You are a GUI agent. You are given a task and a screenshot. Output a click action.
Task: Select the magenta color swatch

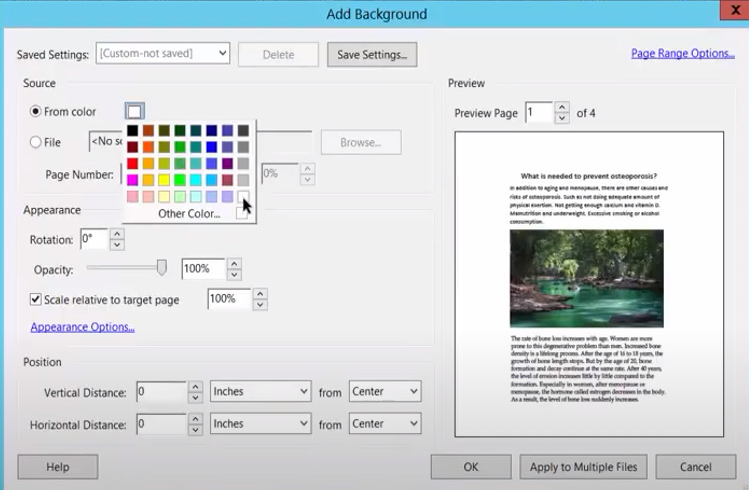click(x=133, y=180)
